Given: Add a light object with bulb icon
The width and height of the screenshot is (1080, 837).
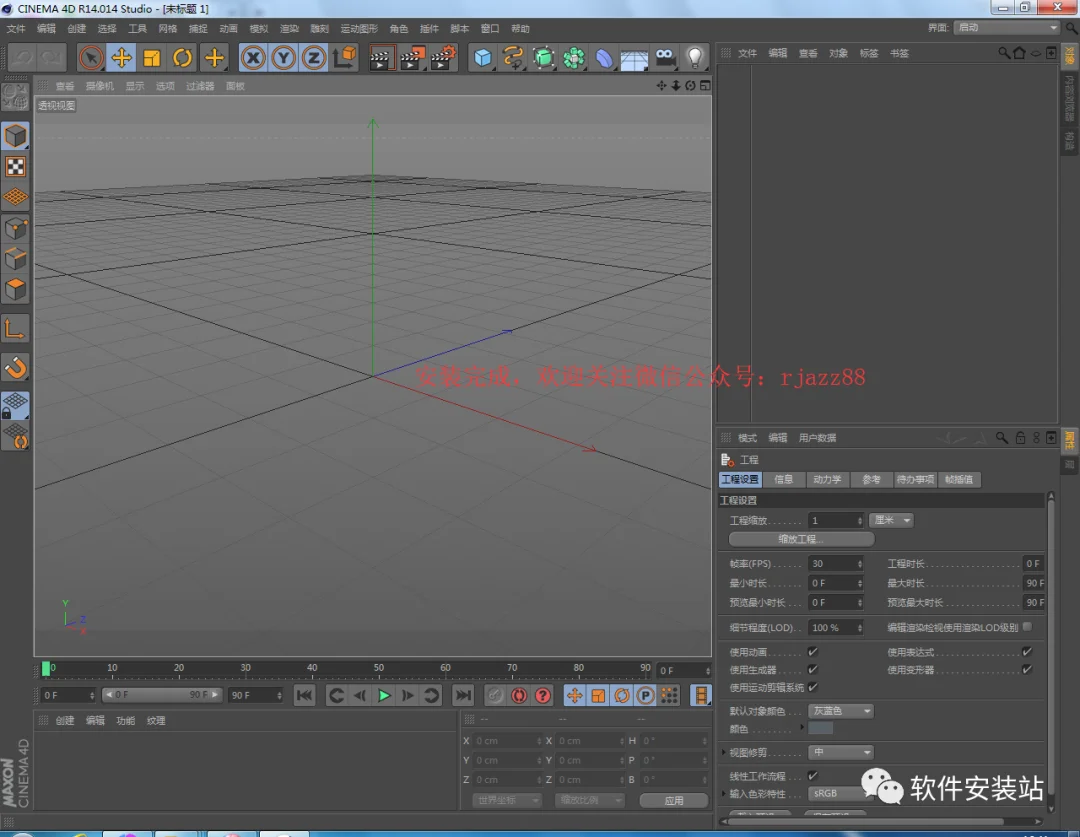Looking at the screenshot, I should (x=695, y=58).
